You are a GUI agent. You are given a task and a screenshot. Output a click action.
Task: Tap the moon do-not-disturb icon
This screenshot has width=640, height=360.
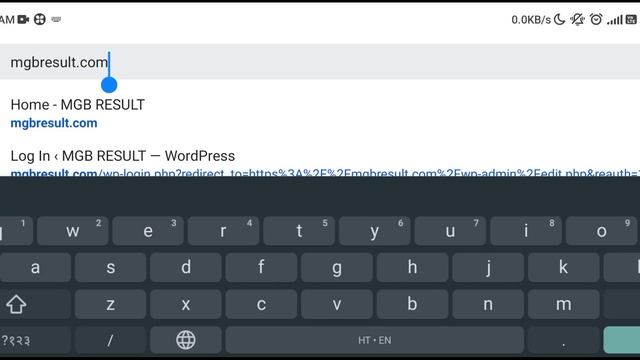coord(559,19)
